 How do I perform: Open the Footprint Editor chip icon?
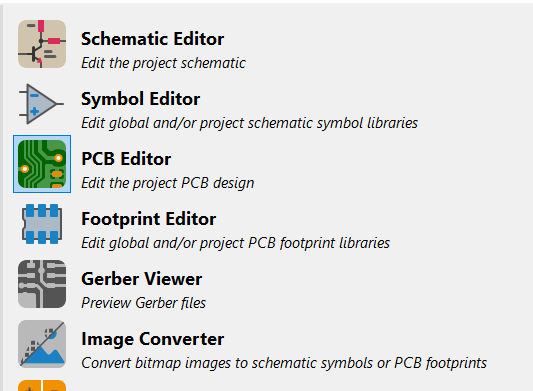(42, 224)
